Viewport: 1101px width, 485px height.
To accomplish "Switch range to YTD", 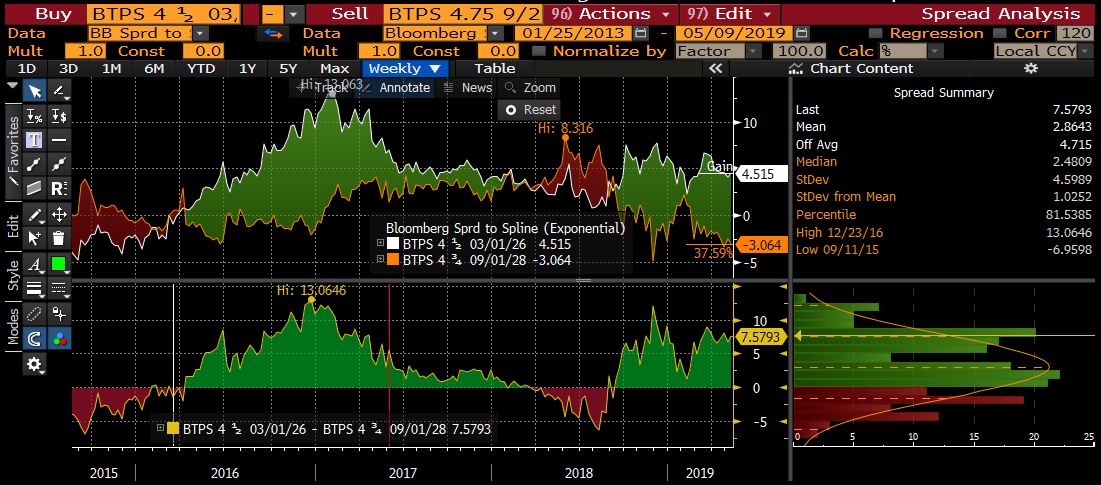I will tap(201, 68).
